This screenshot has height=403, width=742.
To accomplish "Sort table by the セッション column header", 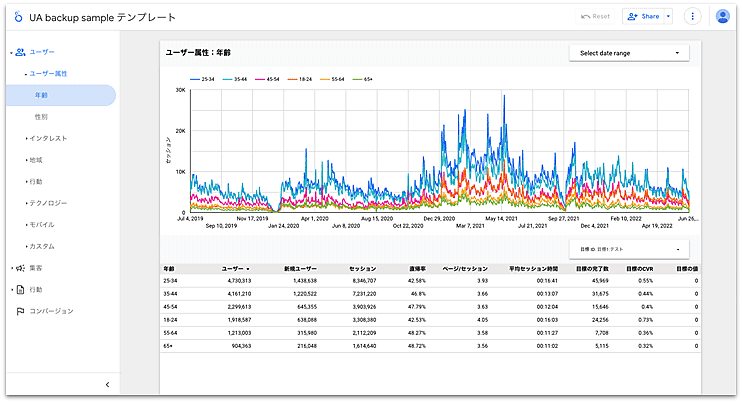I will coord(362,269).
